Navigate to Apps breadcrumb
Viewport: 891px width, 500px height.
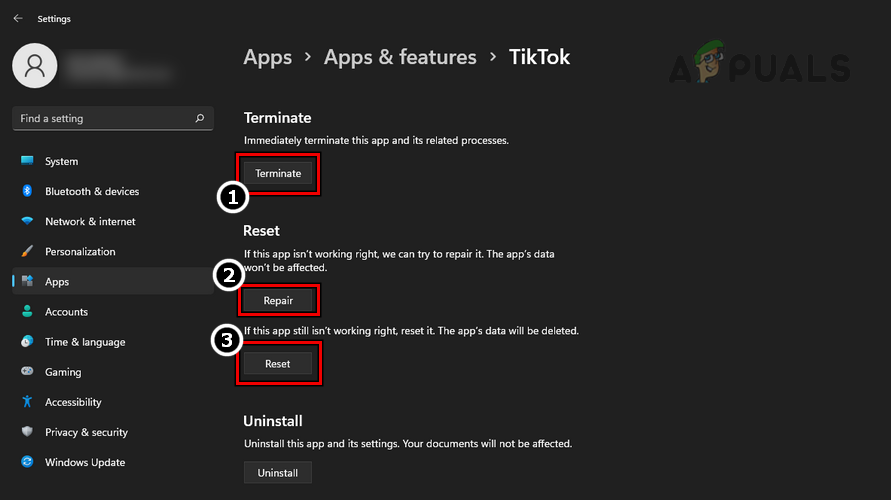268,57
